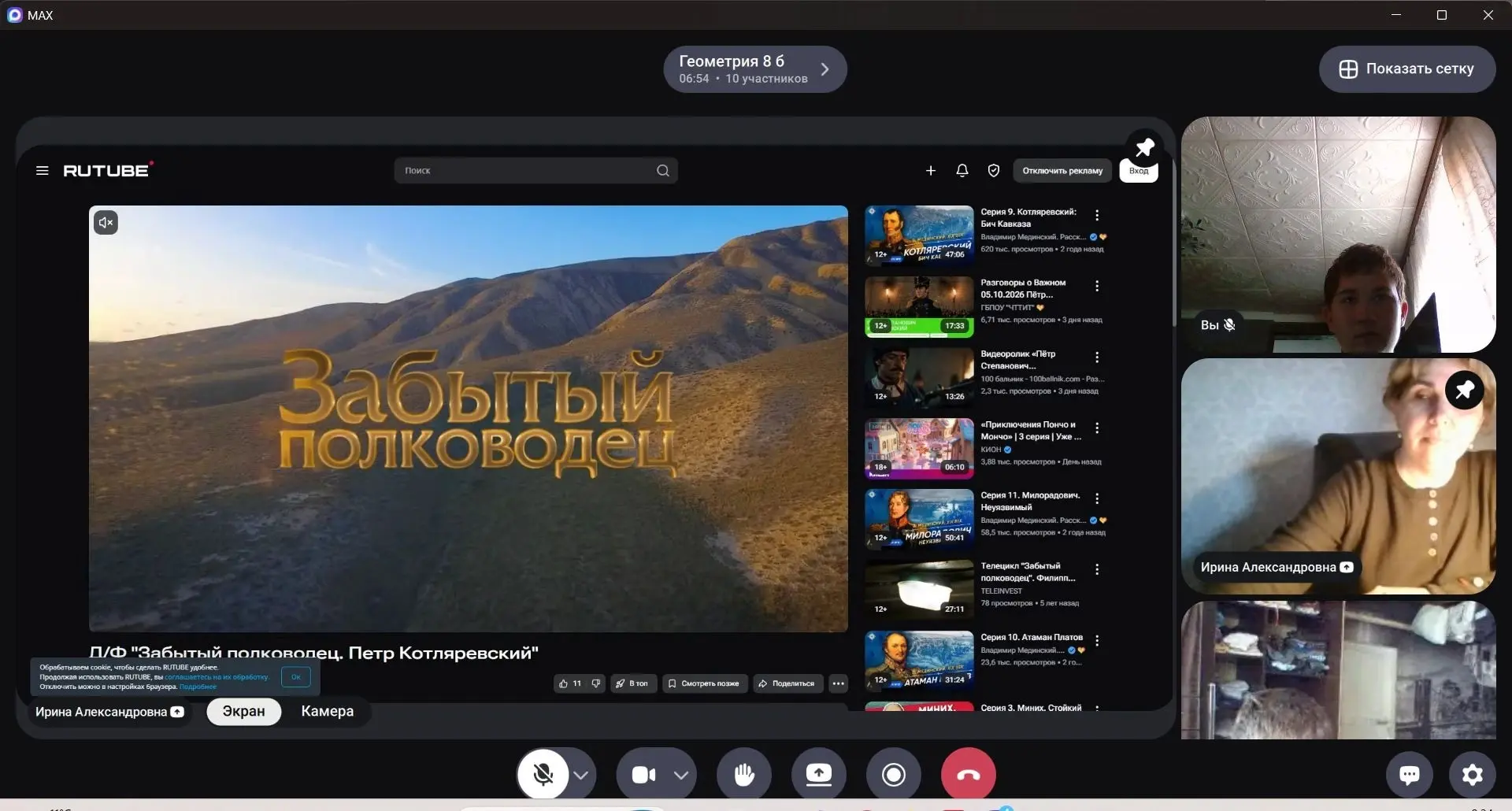Open Геометрия 8 б call details chevron

(x=825, y=69)
